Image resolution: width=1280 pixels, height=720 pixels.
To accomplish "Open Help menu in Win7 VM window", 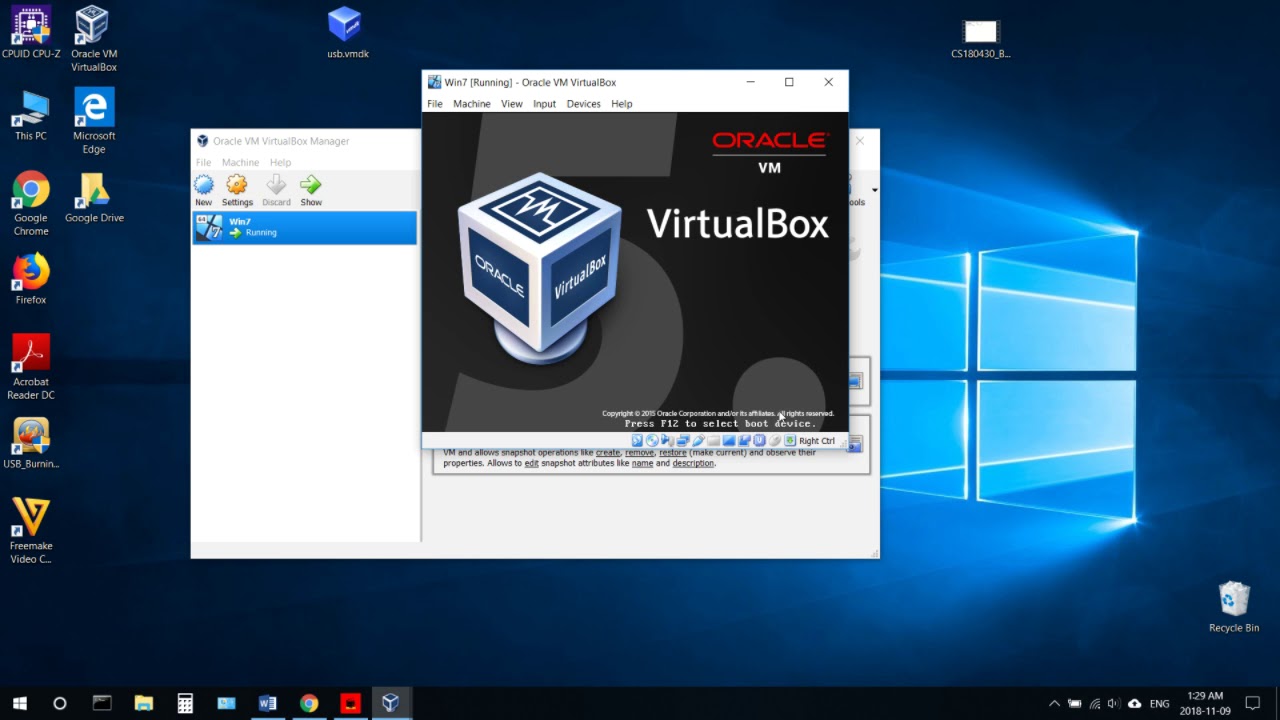I will tap(622, 104).
